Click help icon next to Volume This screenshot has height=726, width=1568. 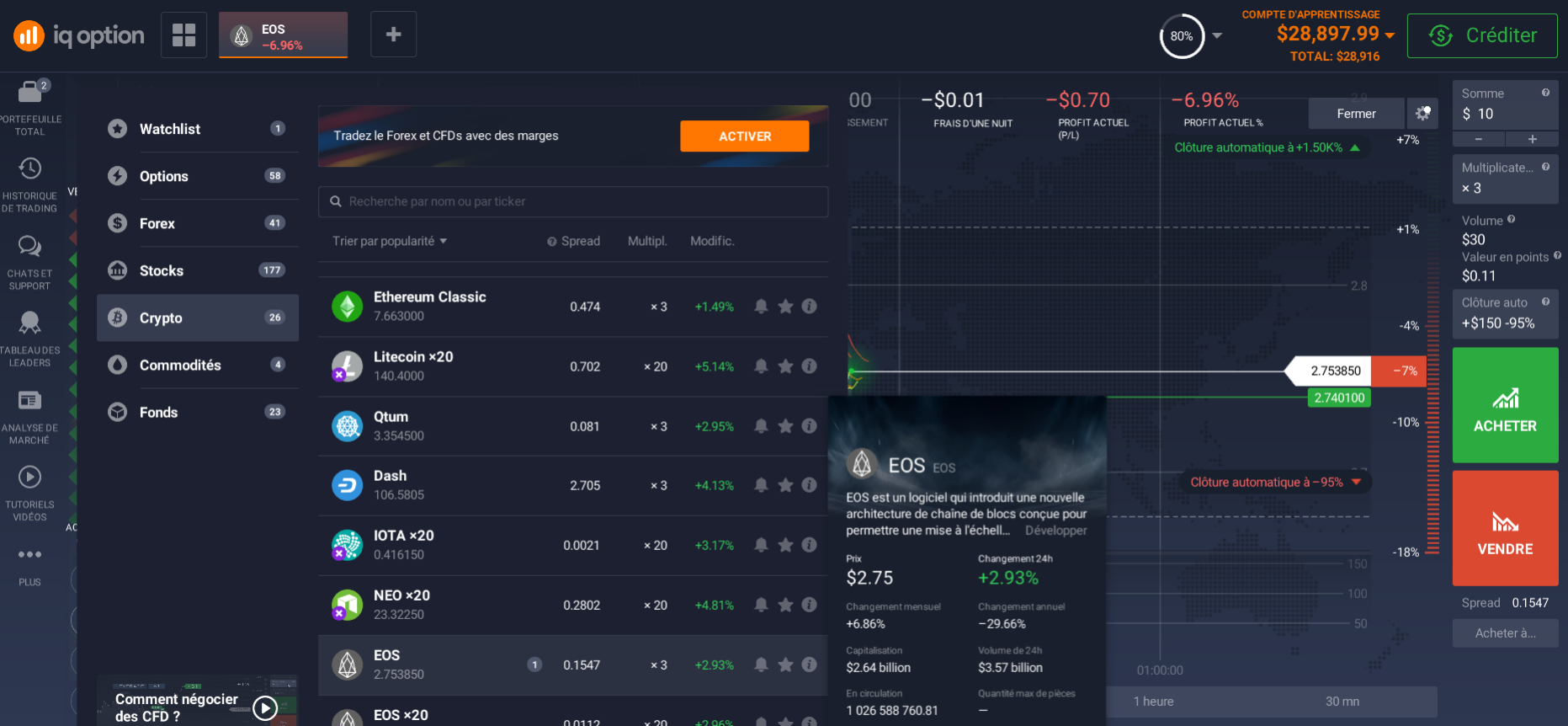pos(1512,219)
